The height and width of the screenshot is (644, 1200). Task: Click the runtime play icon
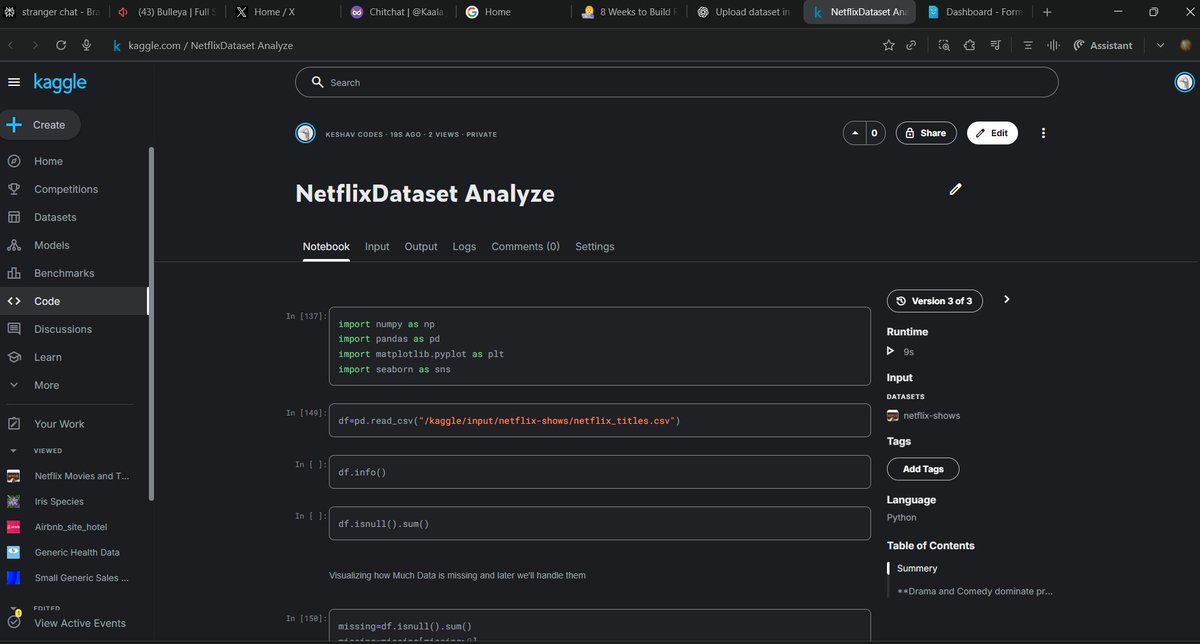(891, 351)
